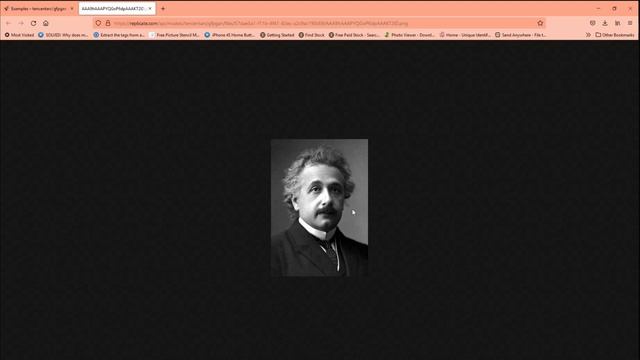Open the Downloads panel
The width and height of the screenshot is (640, 360).
(x=605, y=23)
